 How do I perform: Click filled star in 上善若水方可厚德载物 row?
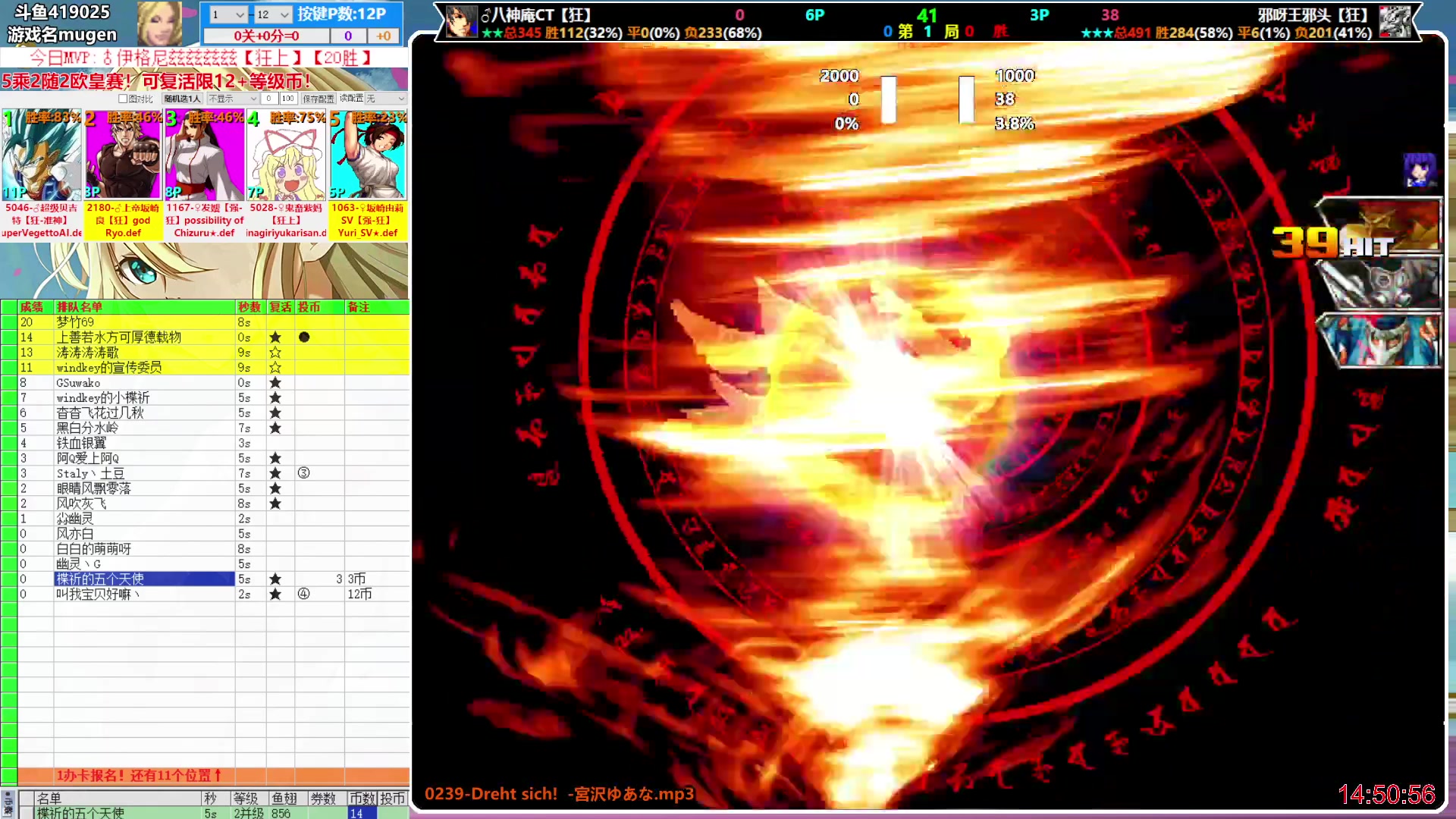[275, 337]
